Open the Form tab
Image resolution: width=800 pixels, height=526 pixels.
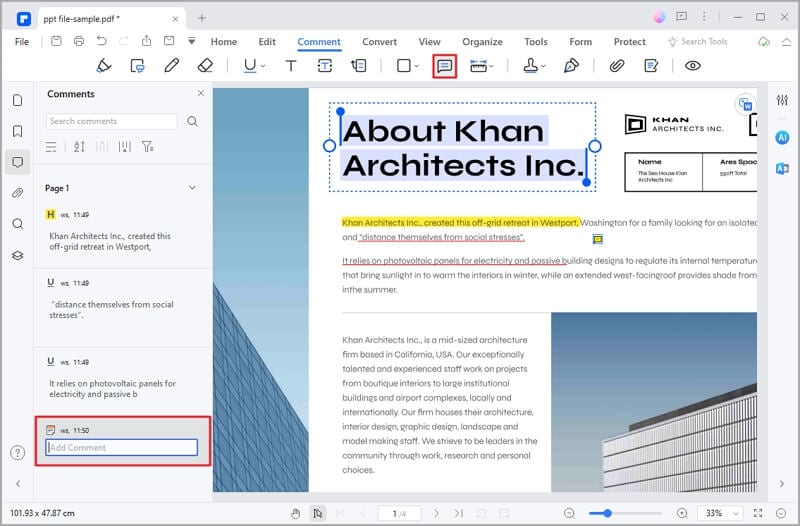coord(581,42)
